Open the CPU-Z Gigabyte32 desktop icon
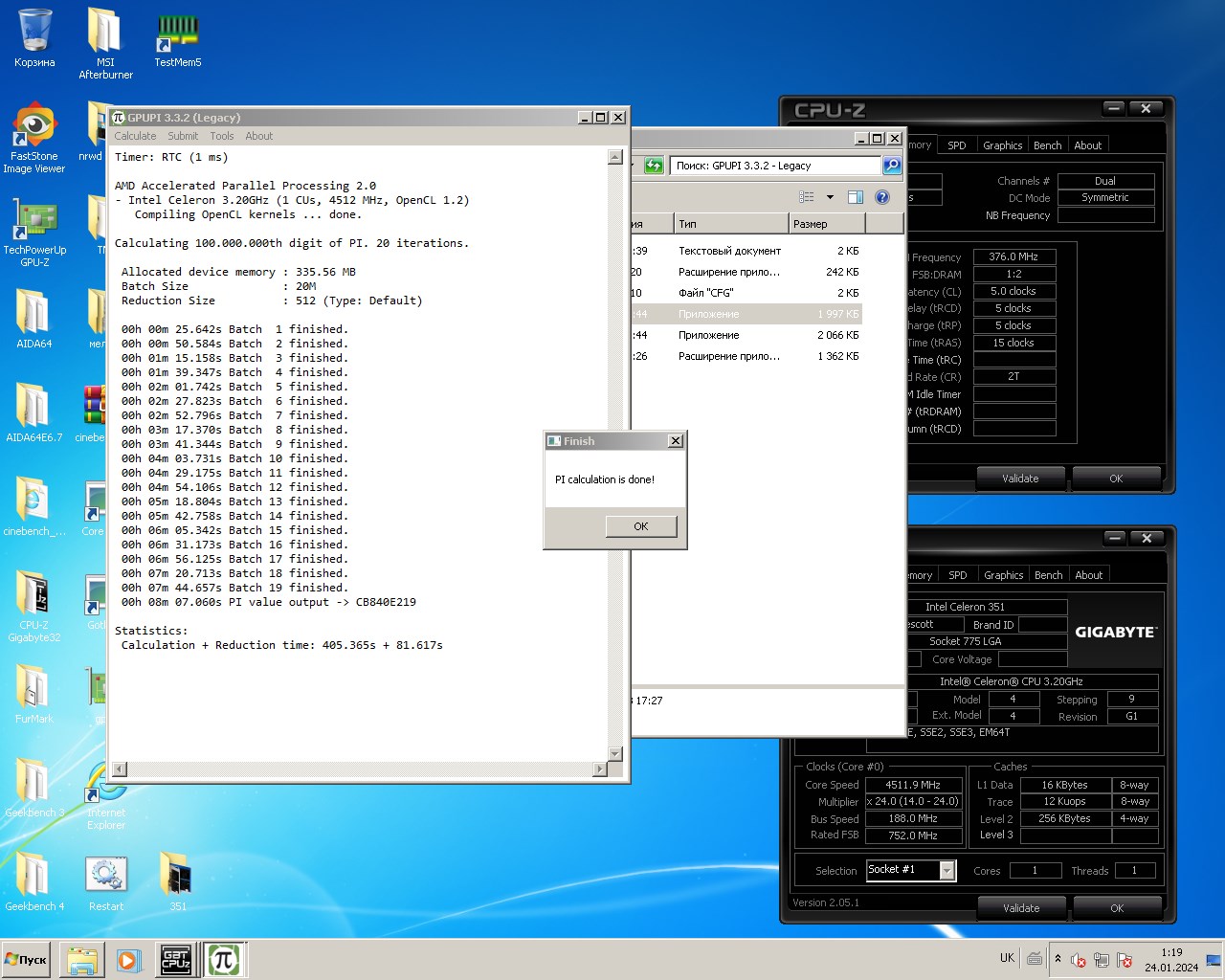 tap(33, 607)
